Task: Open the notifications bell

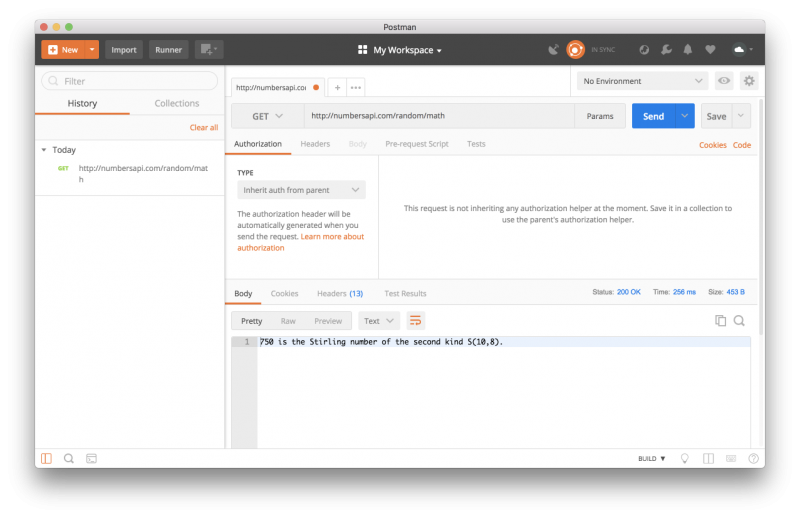Action: click(687, 49)
